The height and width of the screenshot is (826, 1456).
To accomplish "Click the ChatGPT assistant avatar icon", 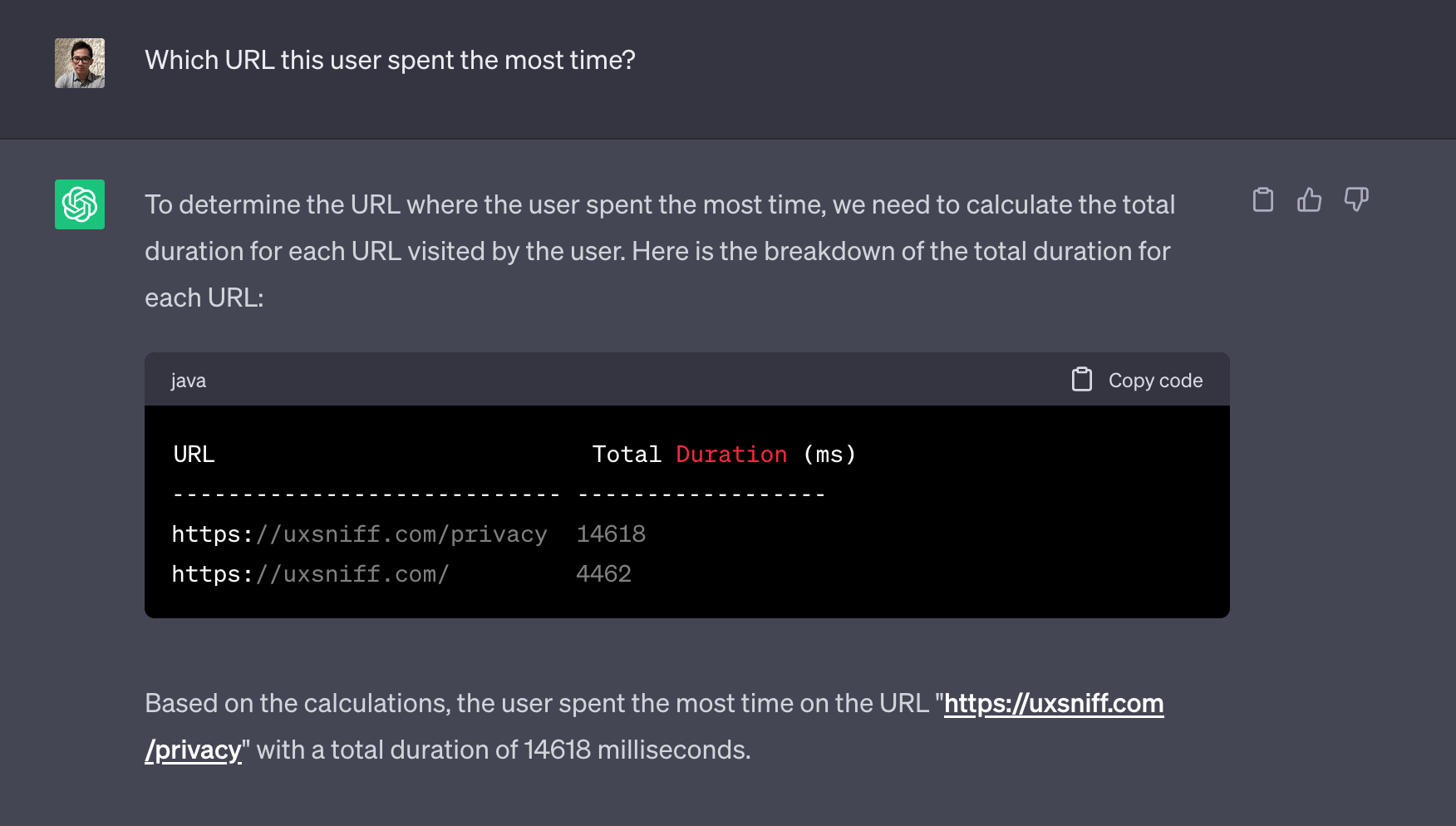I will pyautogui.click(x=80, y=204).
